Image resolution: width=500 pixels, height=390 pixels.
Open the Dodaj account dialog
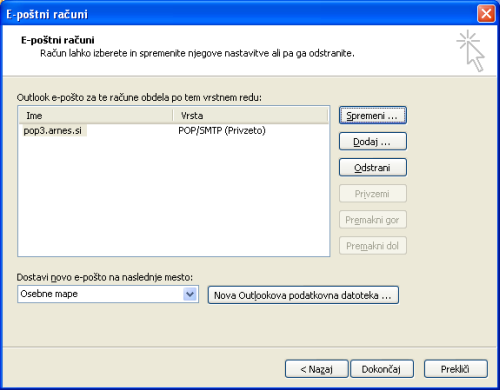(373, 142)
